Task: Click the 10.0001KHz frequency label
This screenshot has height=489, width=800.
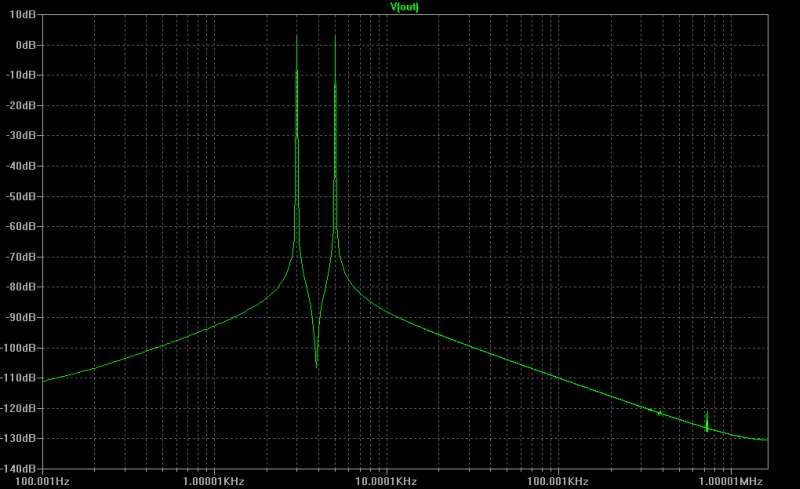Action: pyautogui.click(x=386, y=481)
